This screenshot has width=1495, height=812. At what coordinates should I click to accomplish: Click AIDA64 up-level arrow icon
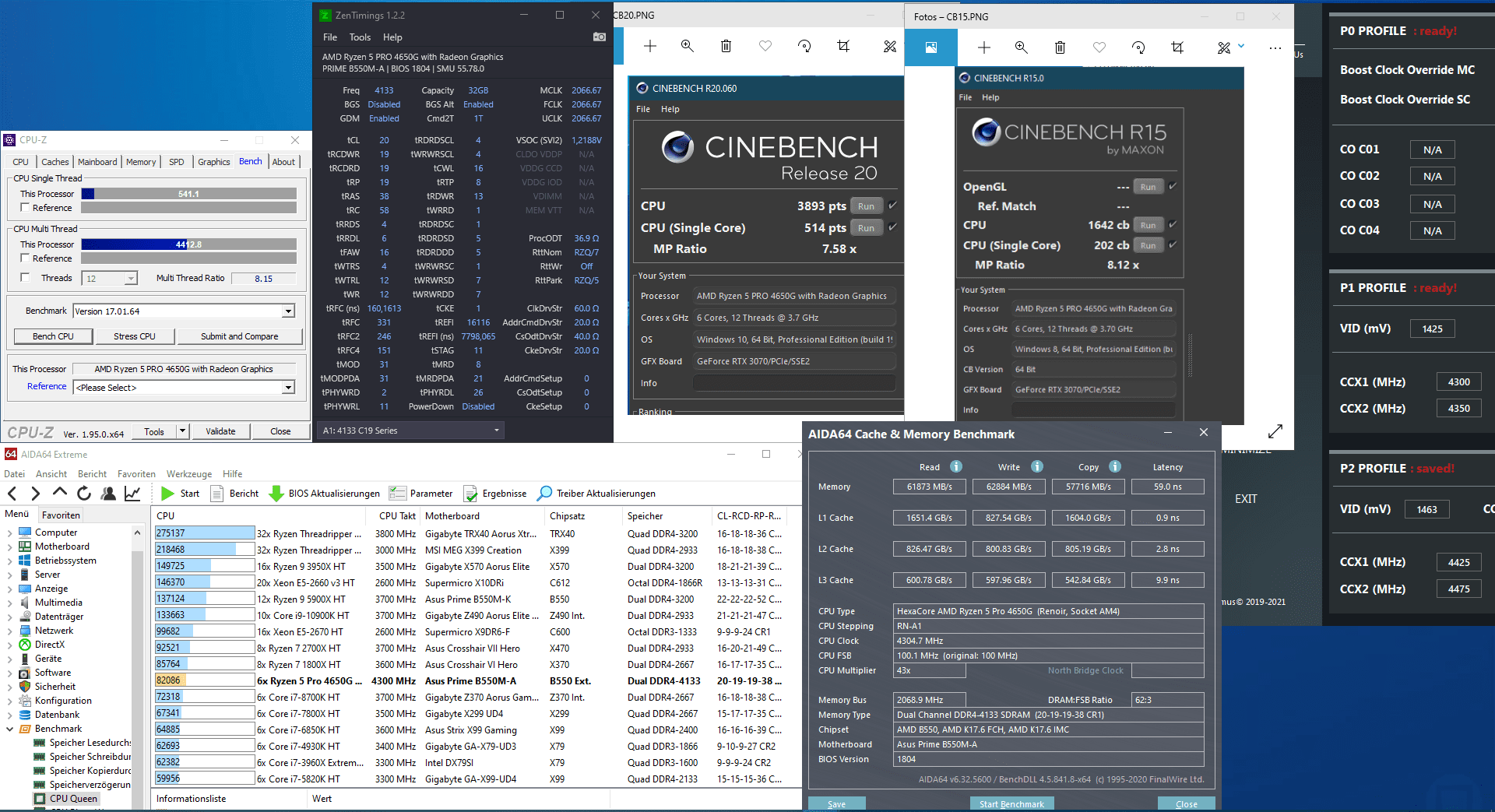click(x=60, y=493)
